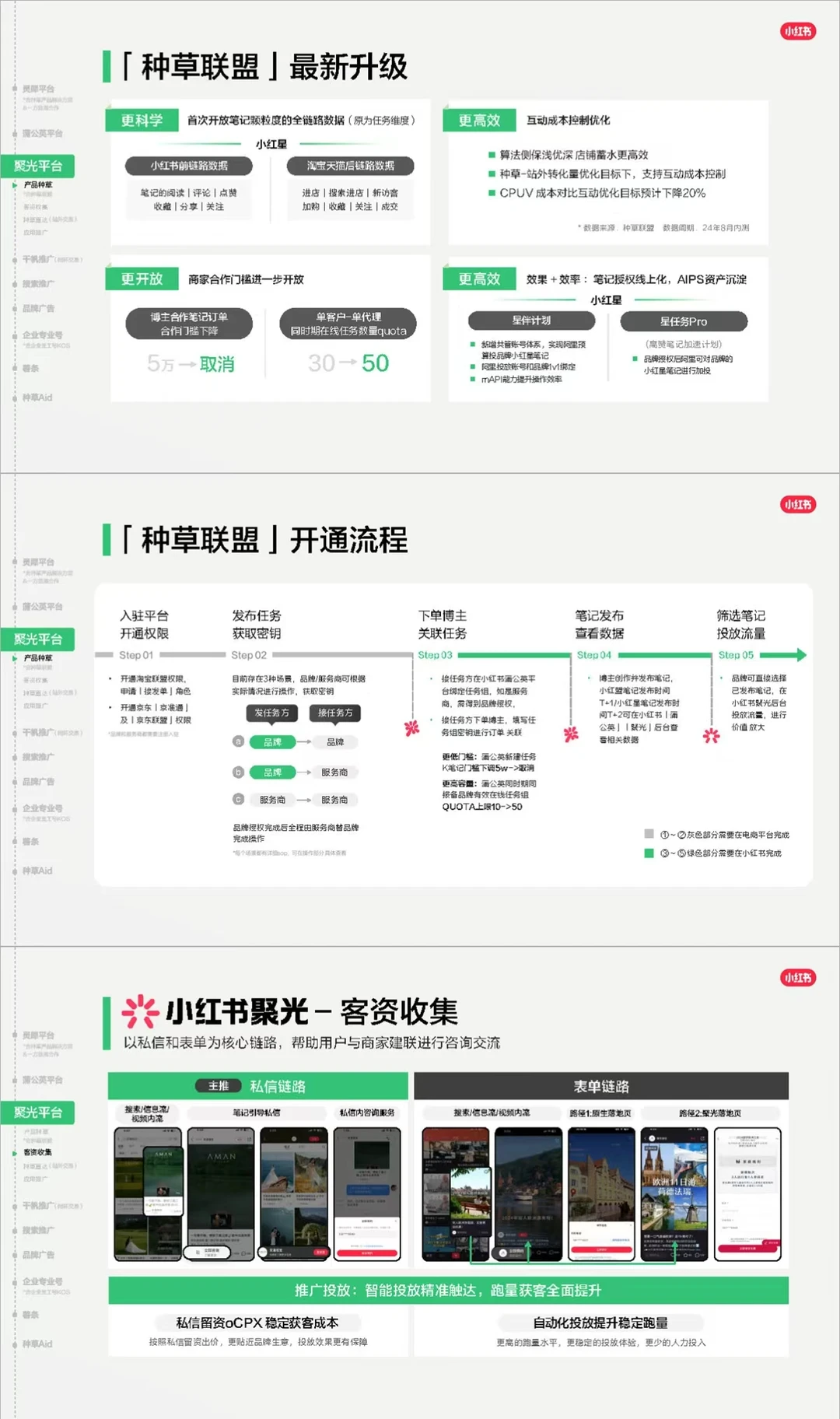Select 客资收集 sub-item in the third slide sidebar
The height and width of the screenshot is (1419, 840).
coord(38,1151)
